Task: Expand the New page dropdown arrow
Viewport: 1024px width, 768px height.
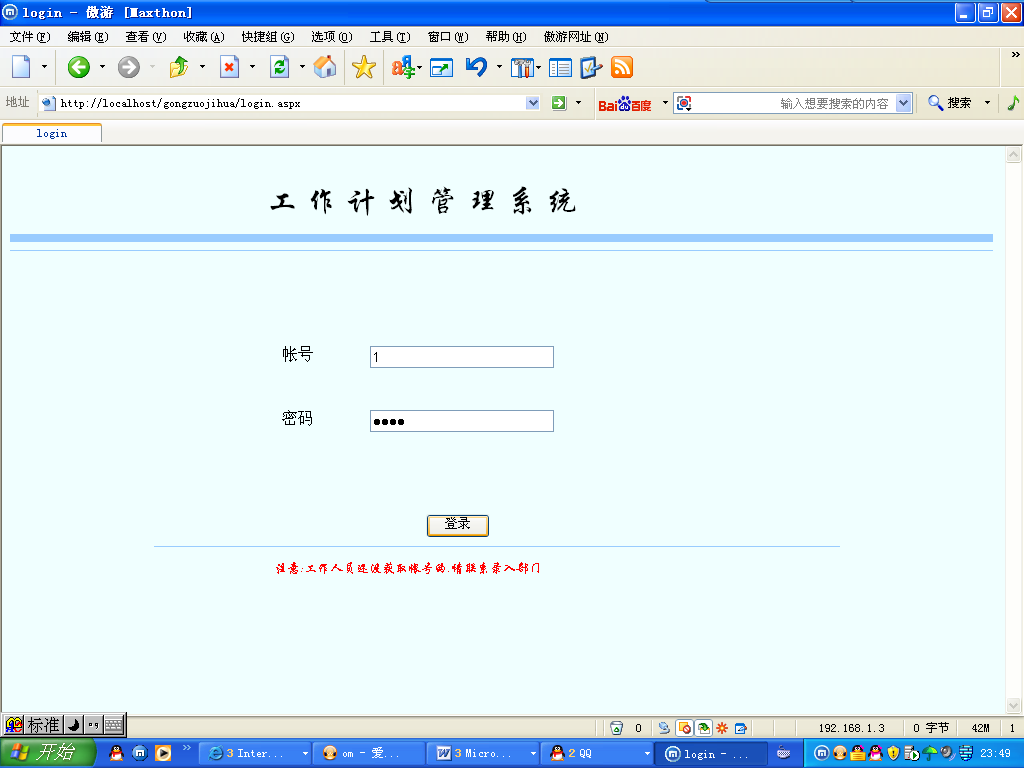Action: (x=44, y=67)
